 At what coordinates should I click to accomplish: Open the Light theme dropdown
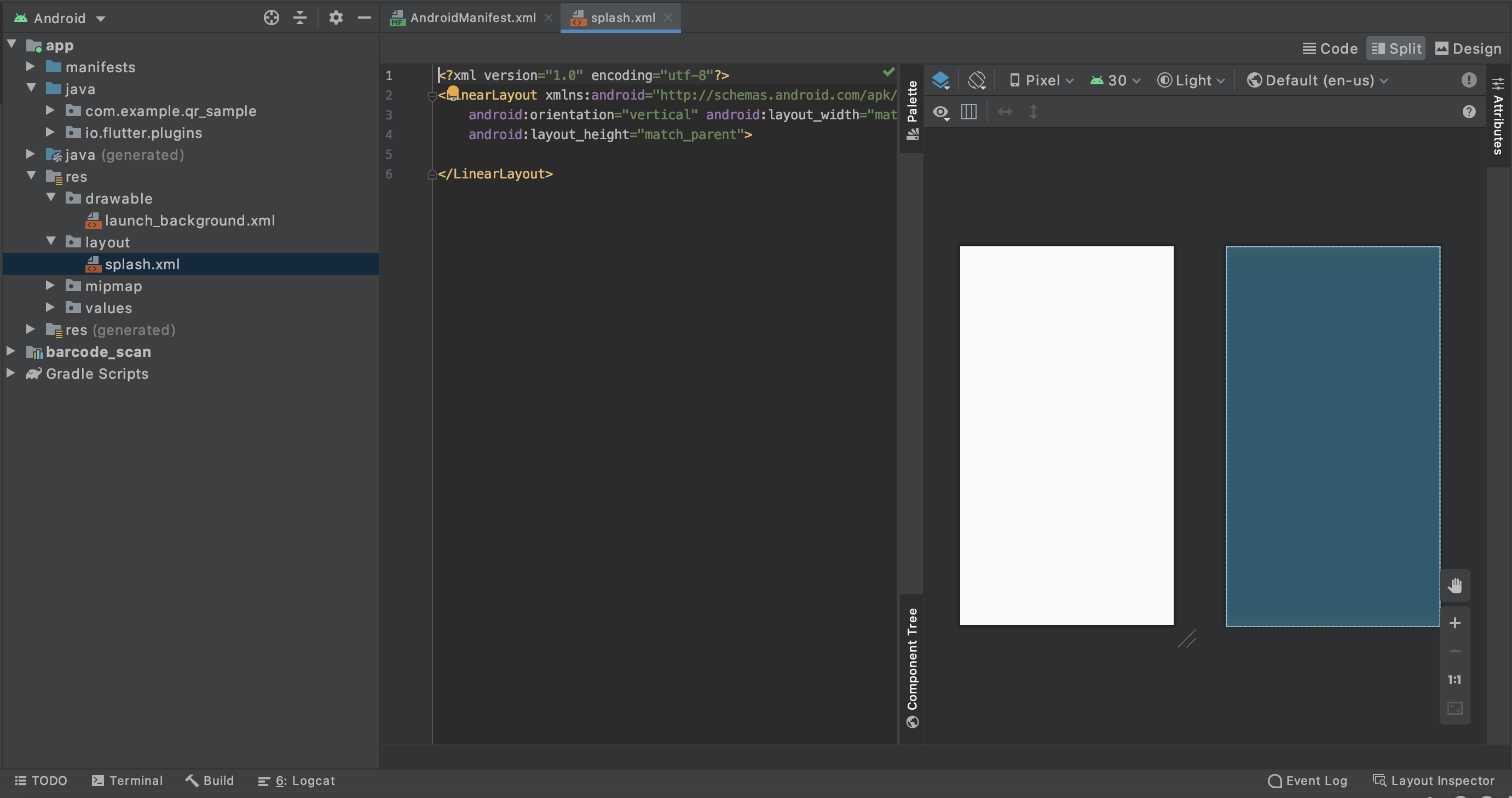coord(1192,80)
